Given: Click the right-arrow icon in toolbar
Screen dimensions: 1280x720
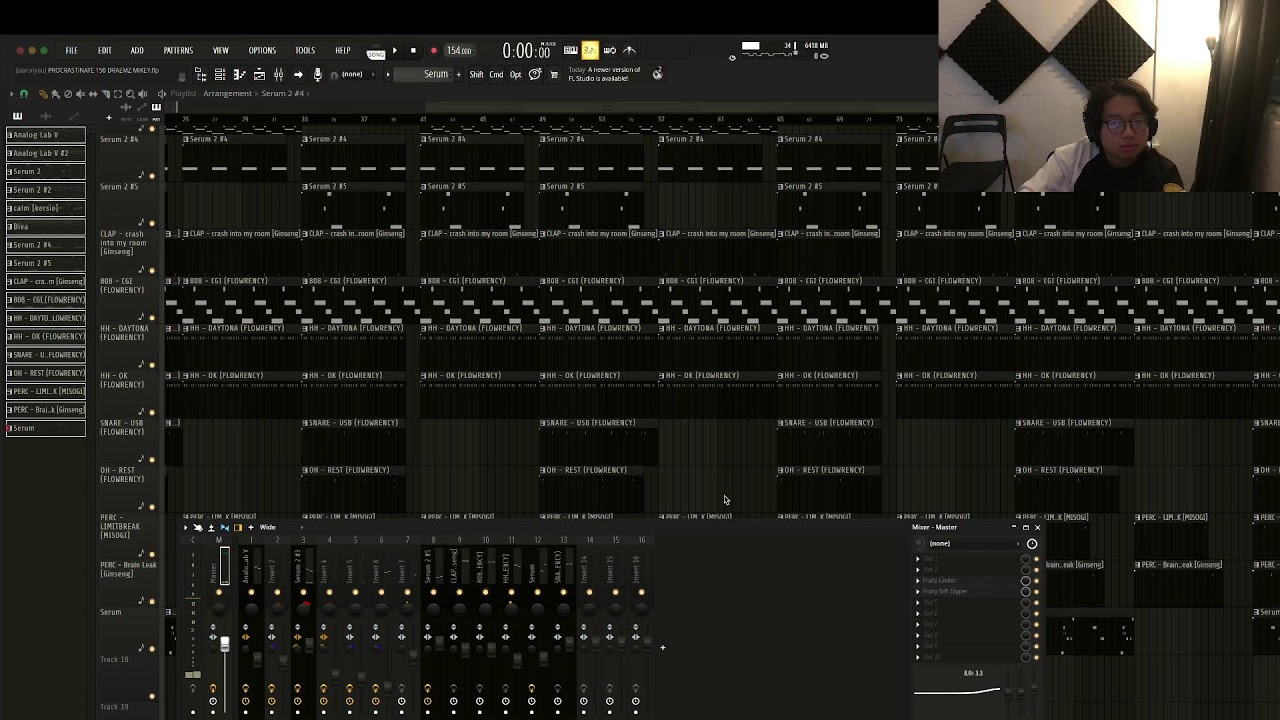Looking at the screenshot, I should [x=298, y=74].
